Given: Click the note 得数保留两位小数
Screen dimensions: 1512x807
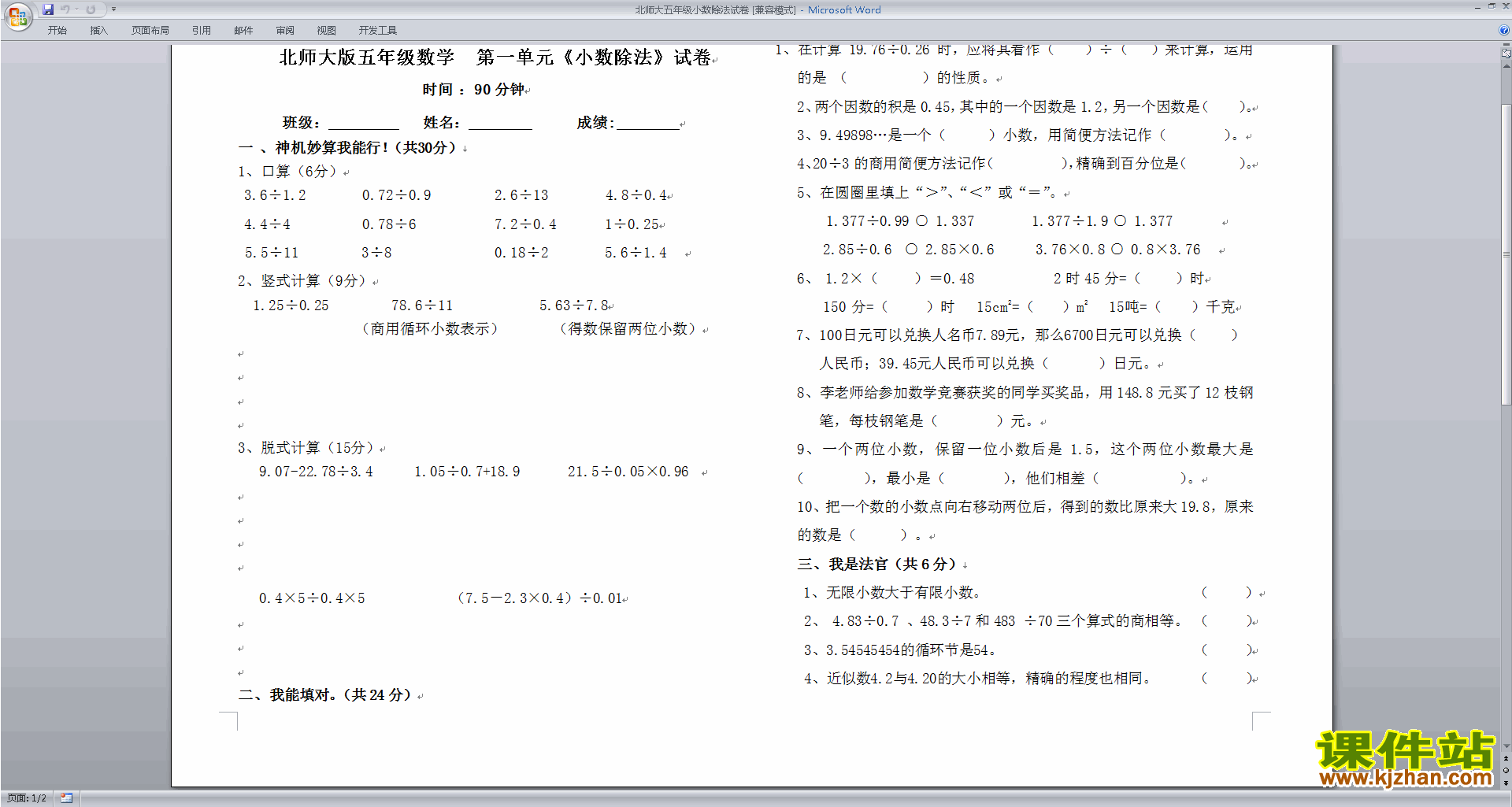Looking at the screenshot, I should coord(628,329).
